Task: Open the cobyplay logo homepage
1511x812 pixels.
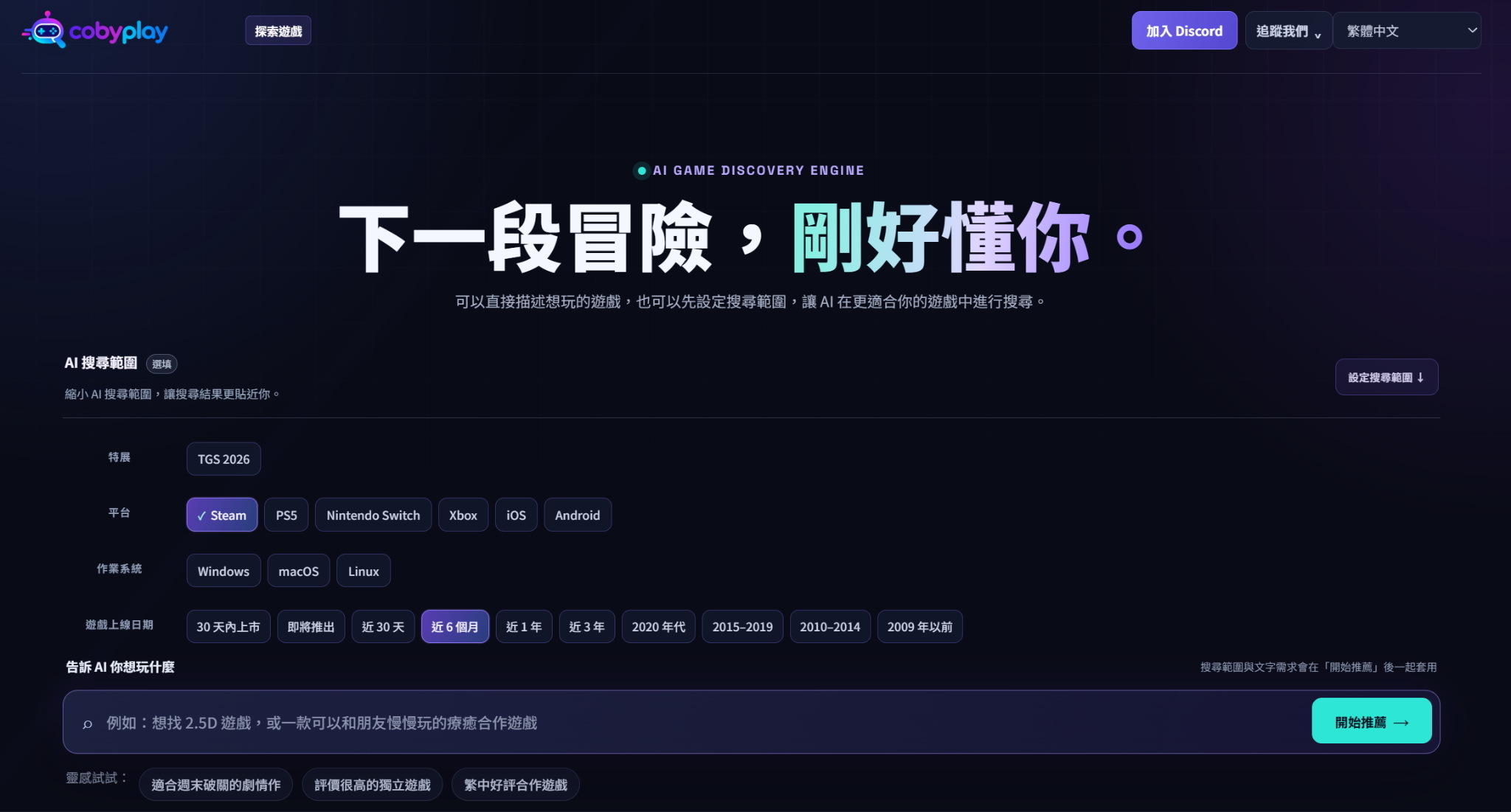Action: 94,30
